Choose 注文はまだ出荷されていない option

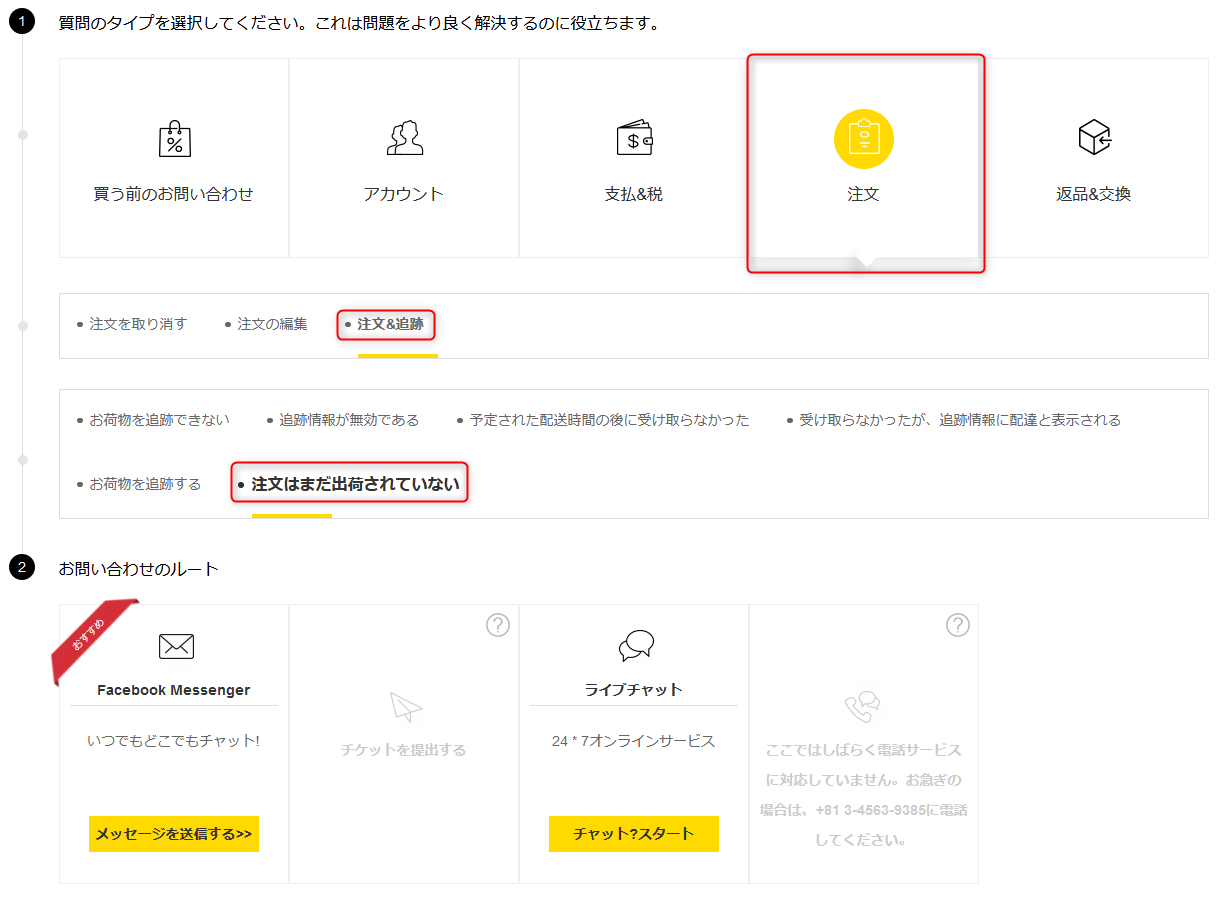pyautogui.click(x=355, y=484)
